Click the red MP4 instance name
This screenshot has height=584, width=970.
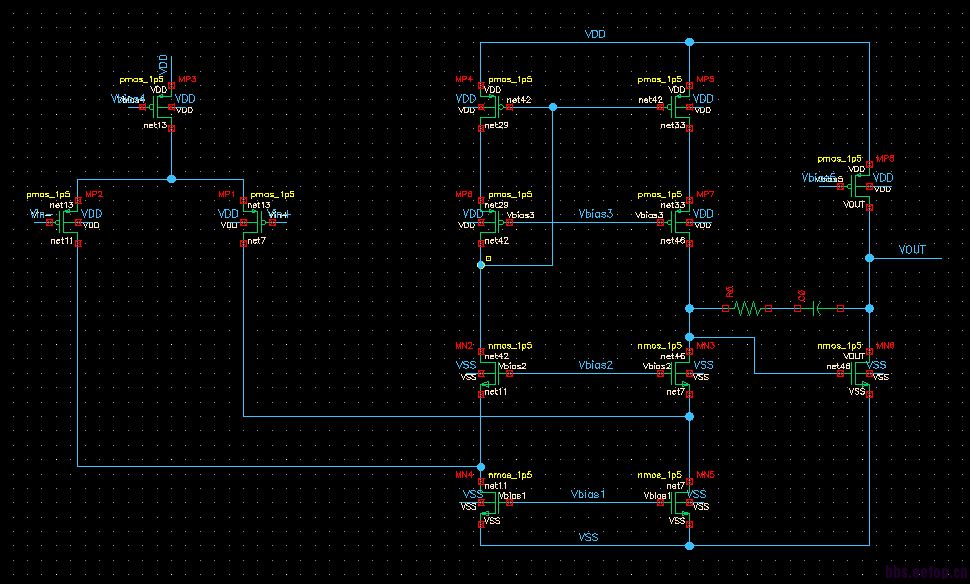[464, 79]
